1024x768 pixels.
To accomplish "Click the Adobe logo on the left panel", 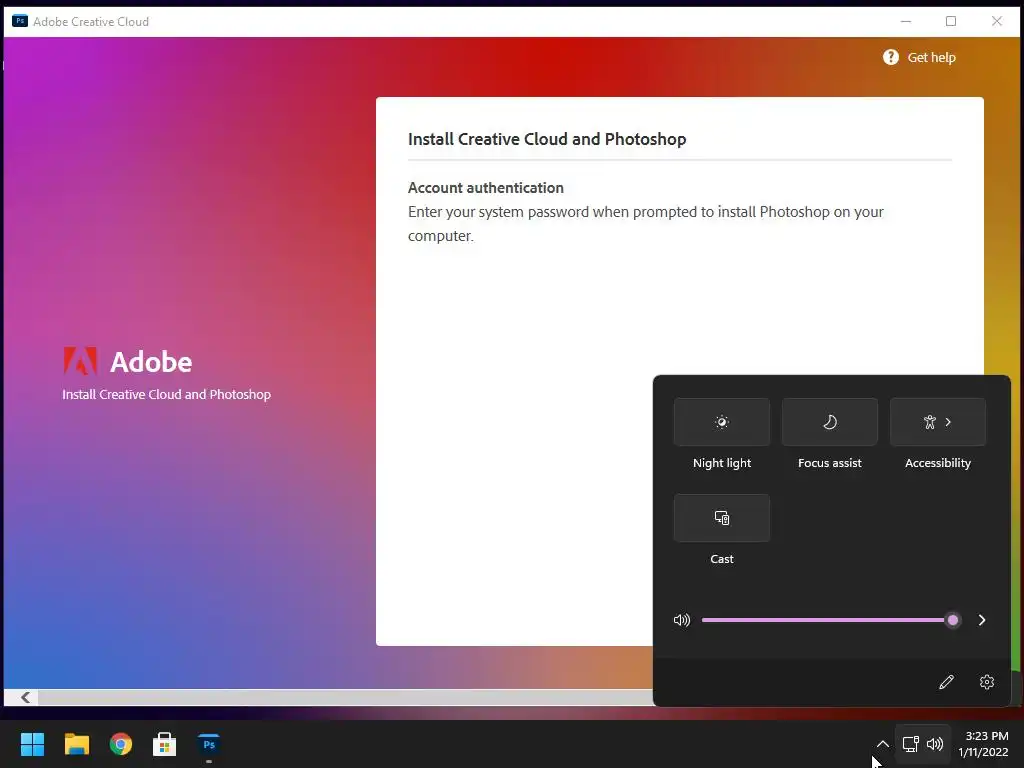I will (x=80, y=360).
